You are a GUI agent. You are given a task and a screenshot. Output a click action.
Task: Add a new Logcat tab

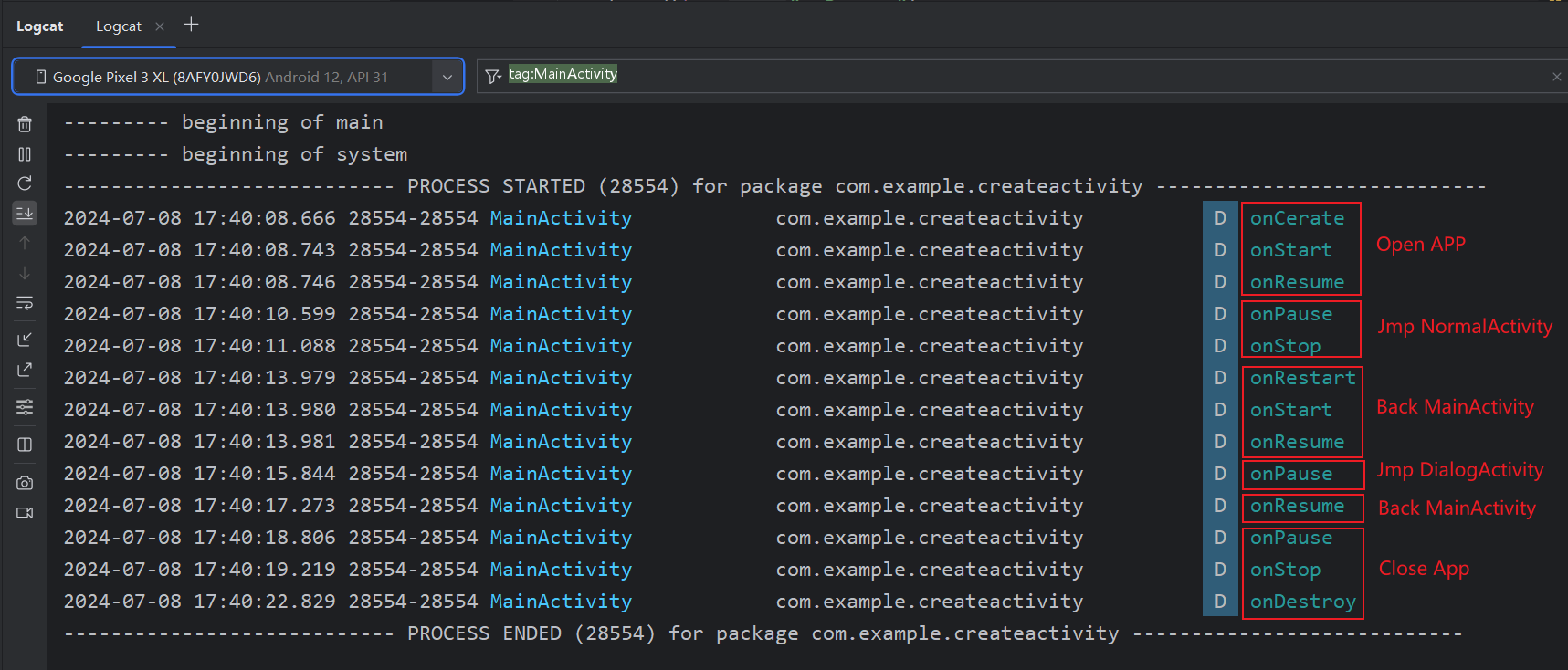[x=191, y=25]
